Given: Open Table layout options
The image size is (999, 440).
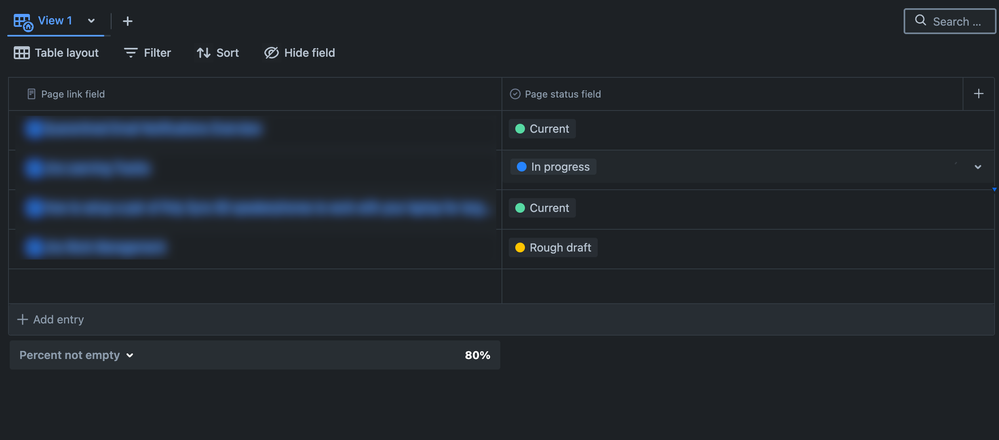Looking at the screenshot, I should pos(56,53).
